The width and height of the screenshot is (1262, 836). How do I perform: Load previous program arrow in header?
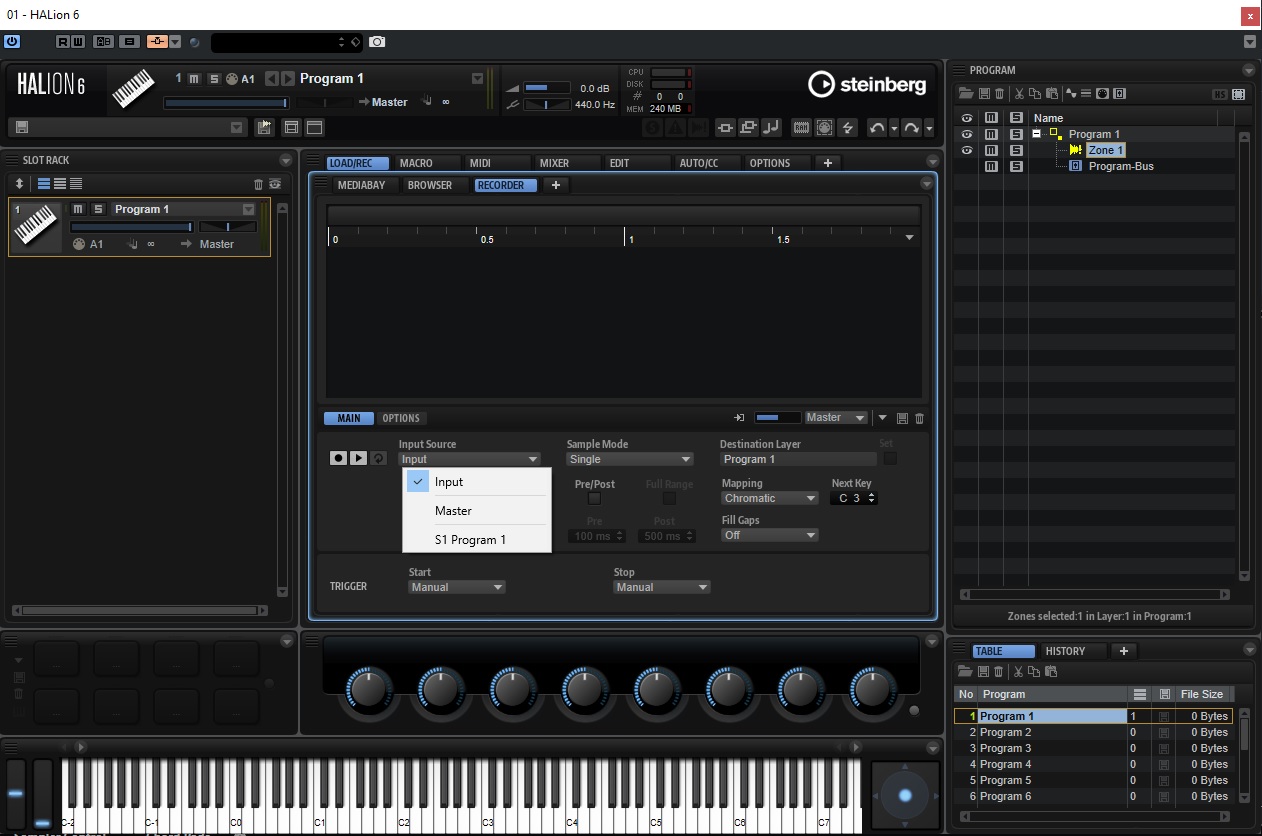coord(272,79)
